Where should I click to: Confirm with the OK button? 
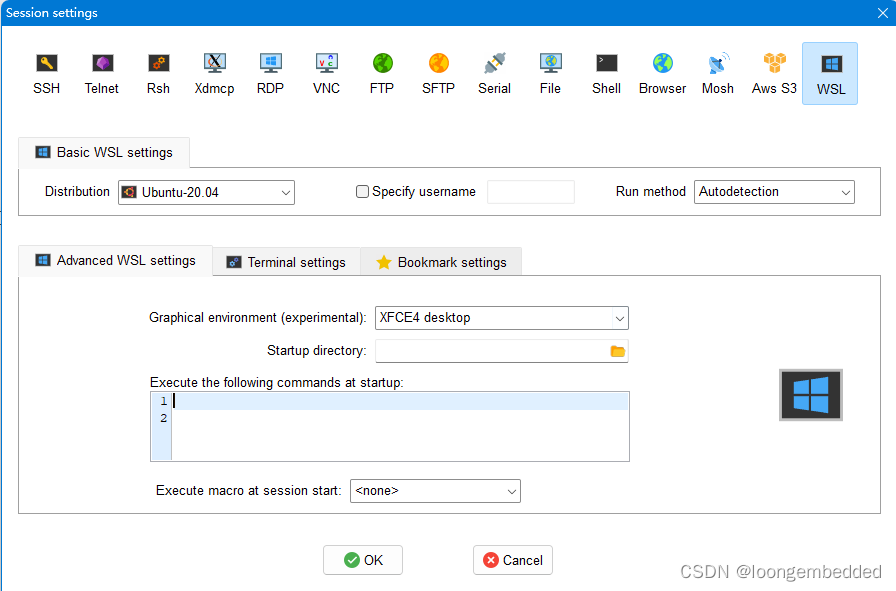(363, 560)
